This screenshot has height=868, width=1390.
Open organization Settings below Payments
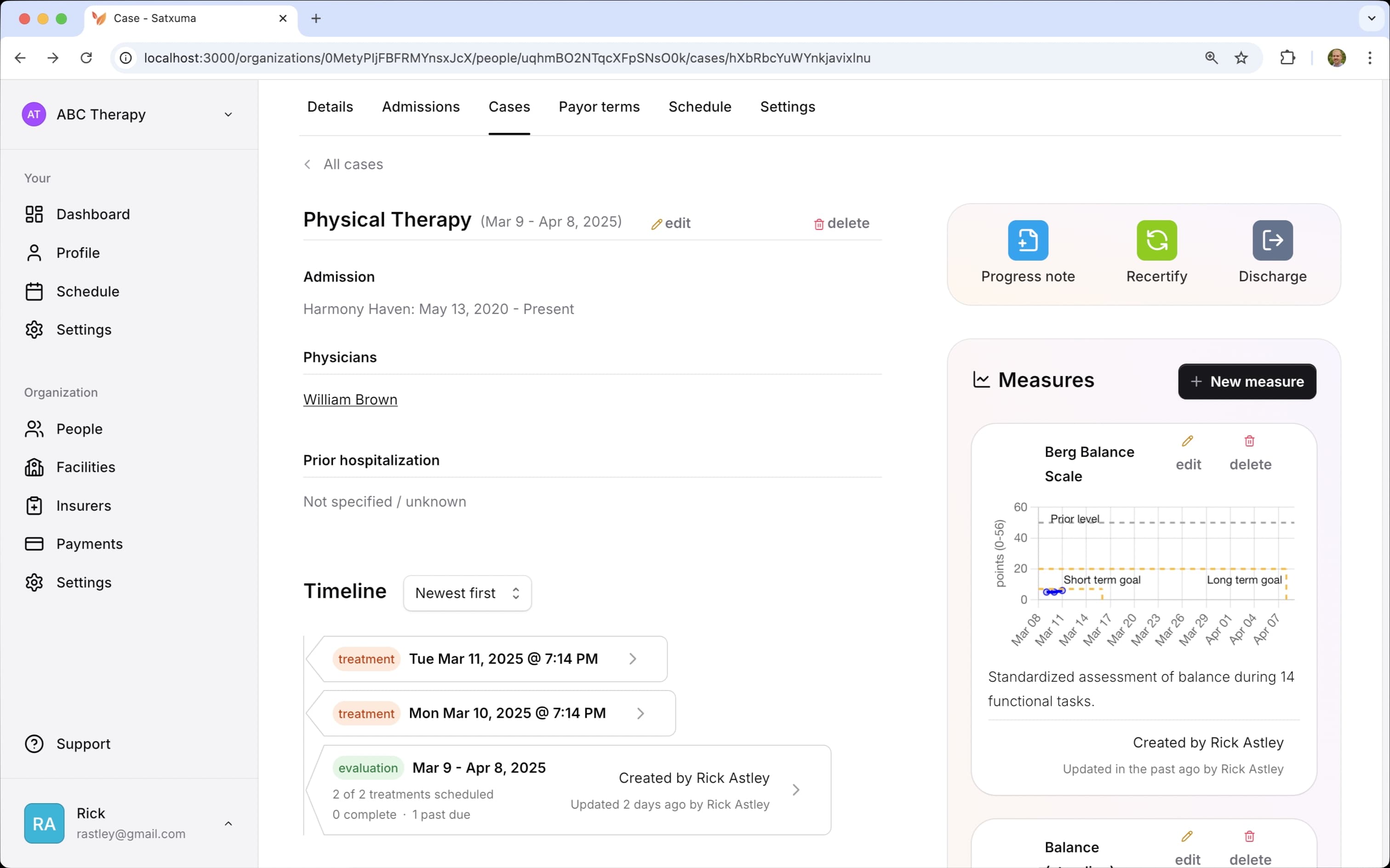coord(68,582)
